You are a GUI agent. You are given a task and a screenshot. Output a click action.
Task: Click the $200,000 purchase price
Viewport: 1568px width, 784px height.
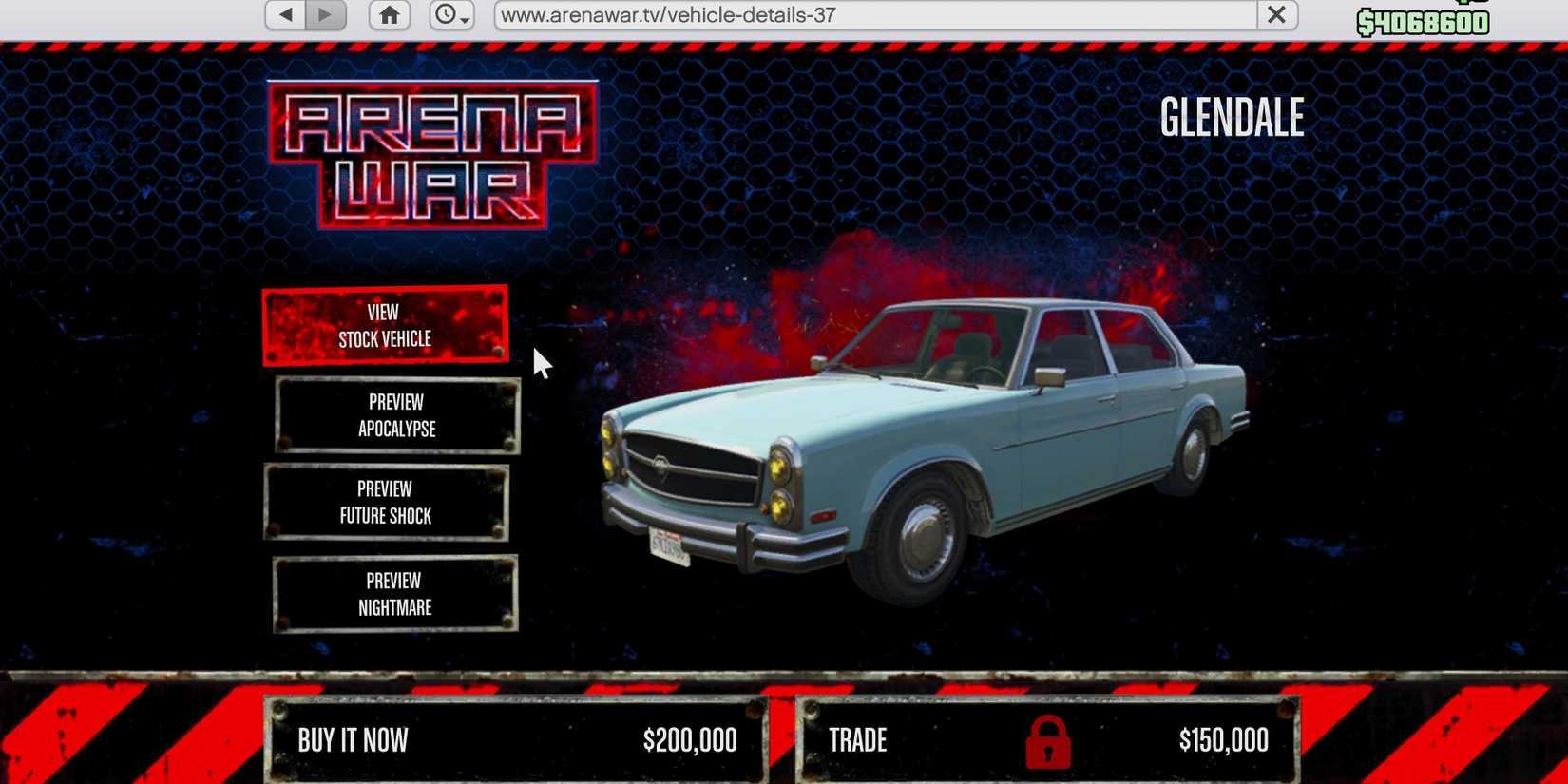(690, 741)
